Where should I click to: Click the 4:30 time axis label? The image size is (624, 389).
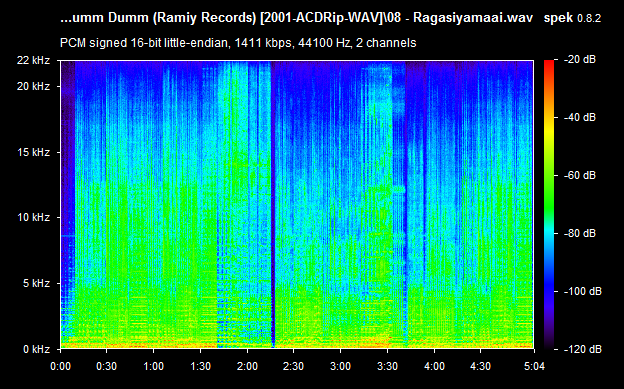480,366
